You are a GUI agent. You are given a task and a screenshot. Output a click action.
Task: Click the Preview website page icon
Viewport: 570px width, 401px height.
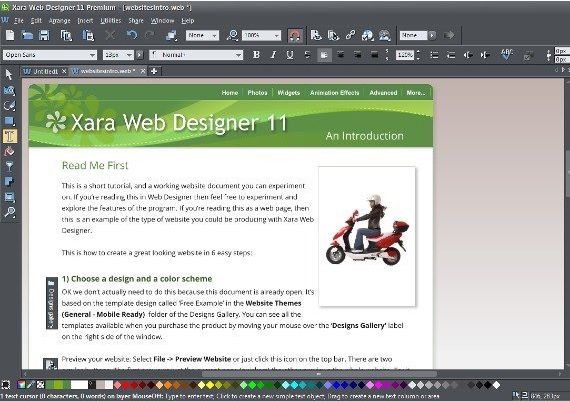[316, 35]
